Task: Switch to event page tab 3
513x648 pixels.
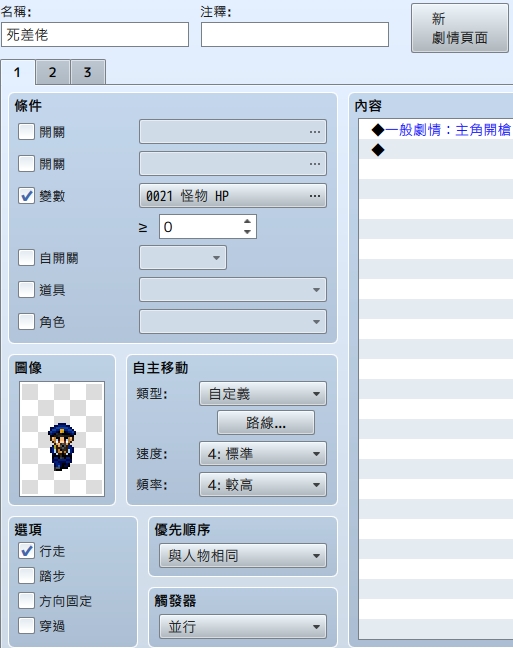Action: [88, 72]
